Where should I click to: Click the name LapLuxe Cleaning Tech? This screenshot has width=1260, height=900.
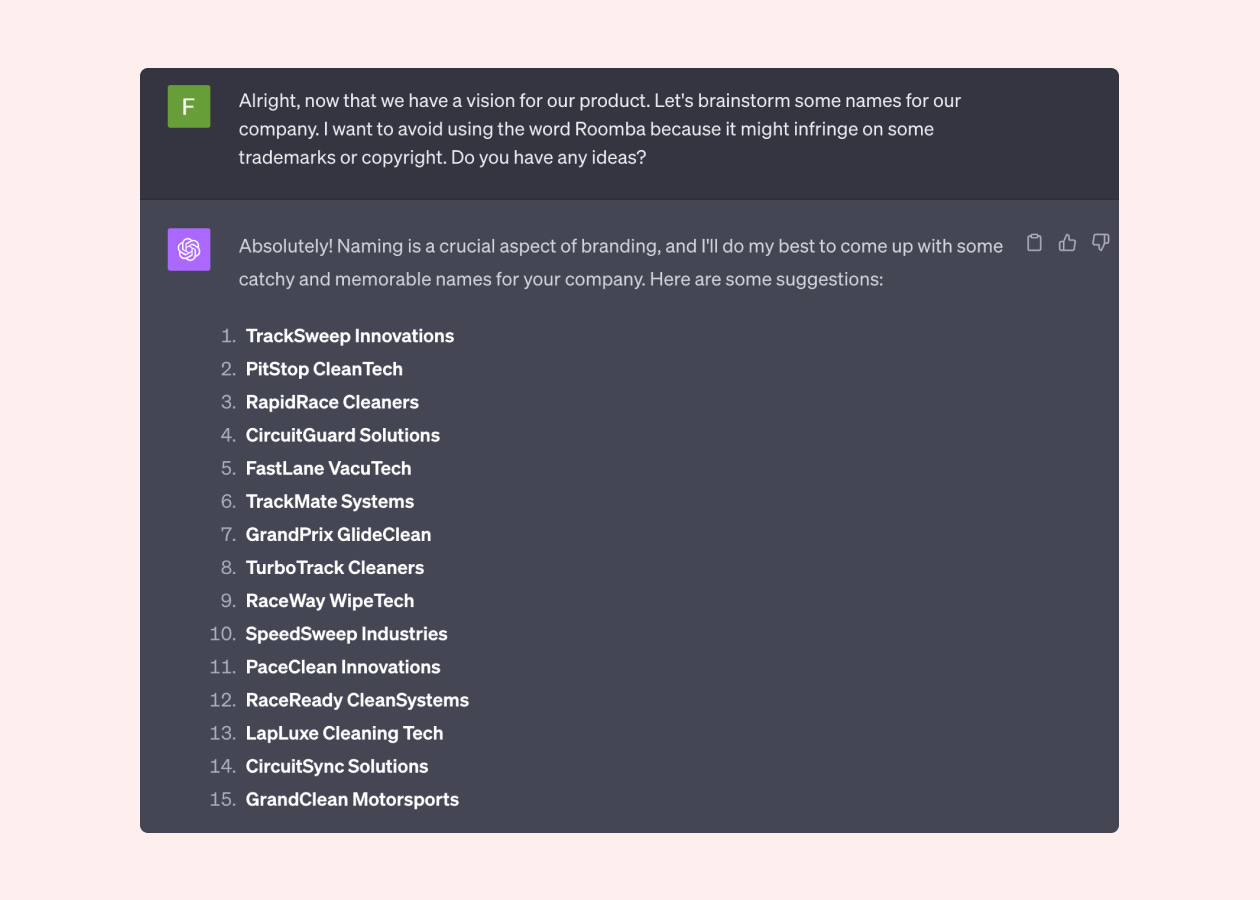tap(344, 733)
